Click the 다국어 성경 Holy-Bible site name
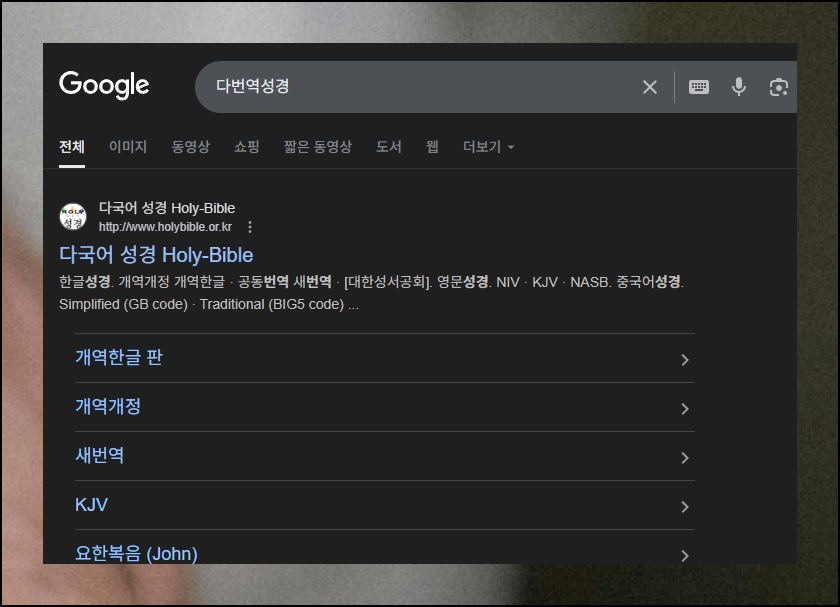Image resolution: width=840 pixels, height=607 pixels. 167,208
